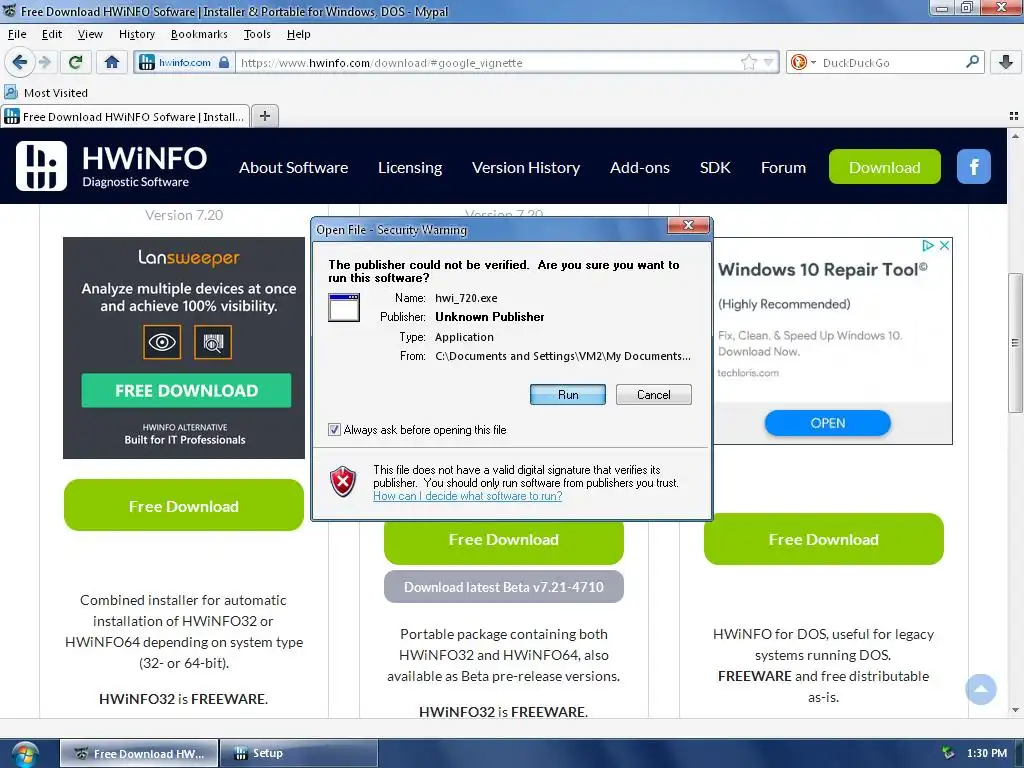Click the 1:30 PM taskbar clock
The height and width of the screenshot is (768, 1024).
pos(987,753)
